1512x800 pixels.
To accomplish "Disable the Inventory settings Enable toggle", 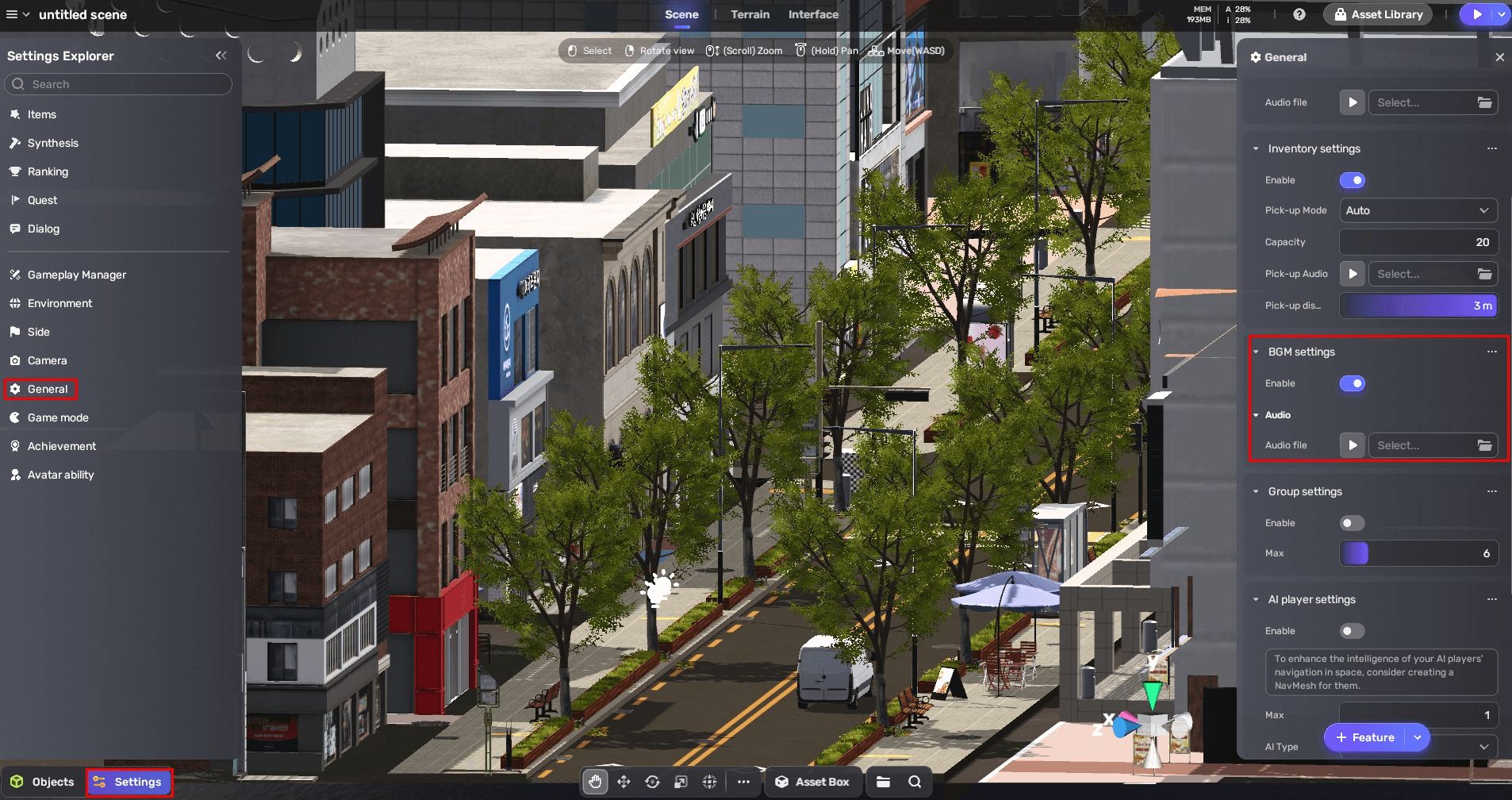I will tap(1353, 180).
